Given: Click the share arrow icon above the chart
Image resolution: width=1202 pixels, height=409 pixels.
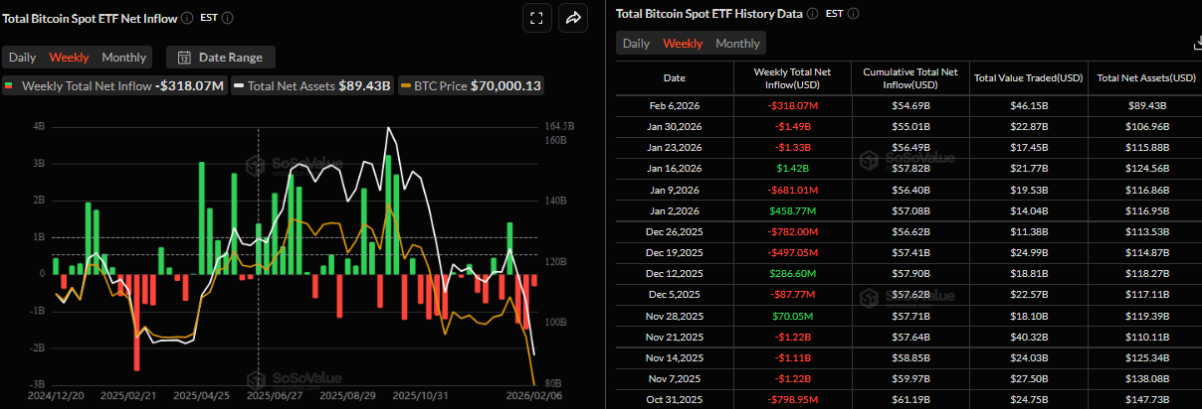Looking at the screenshot, I should [574, 17].
